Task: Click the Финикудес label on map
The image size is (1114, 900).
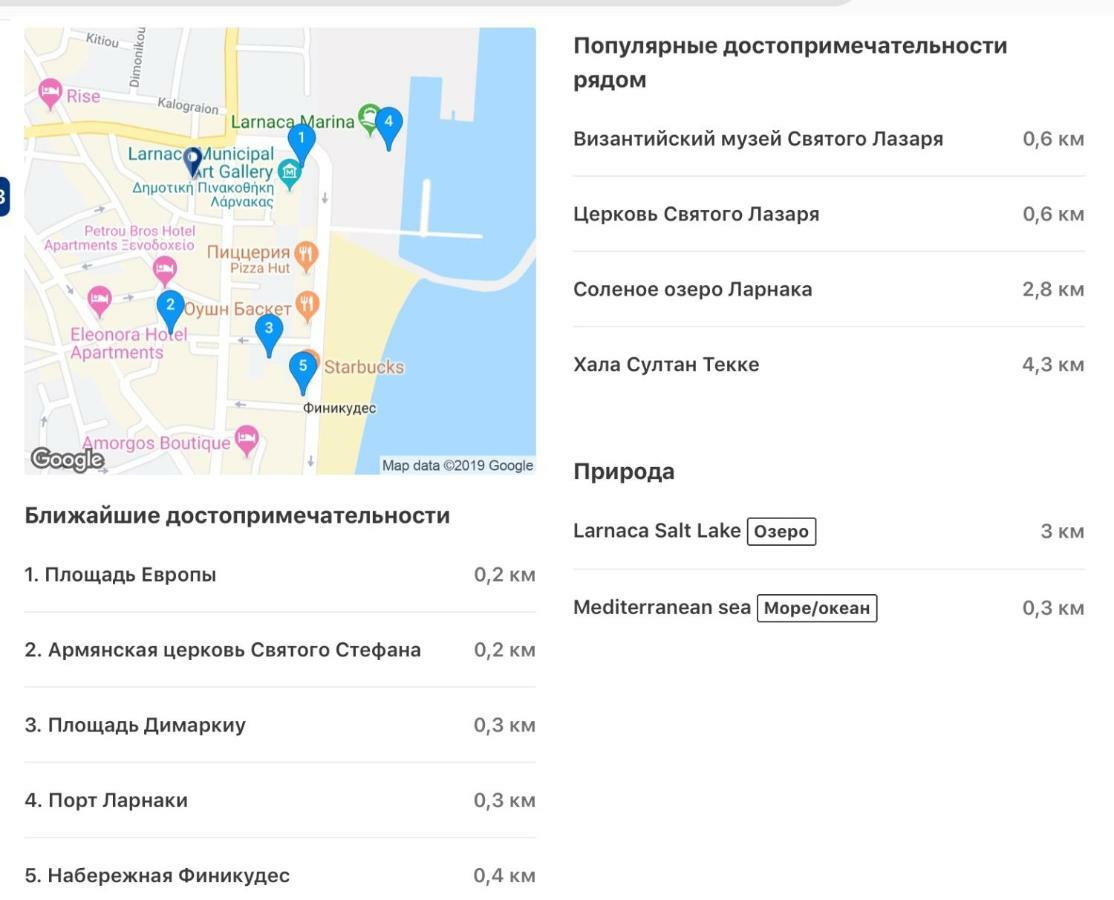Action: click(339, 408)
